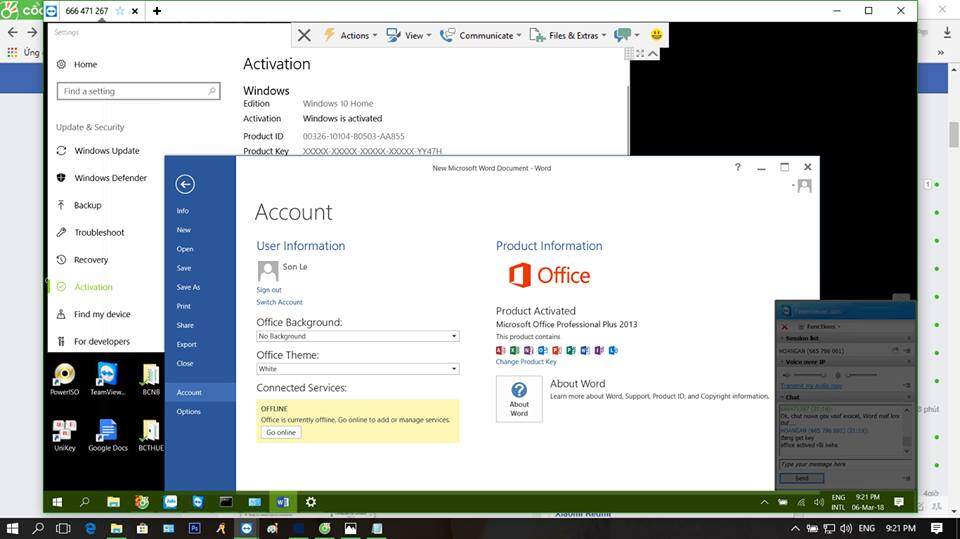Viewport: 960px width, 539px height.
Task: Click the Switch Account link
Action: pyautogui.click(x=279, y=302)
